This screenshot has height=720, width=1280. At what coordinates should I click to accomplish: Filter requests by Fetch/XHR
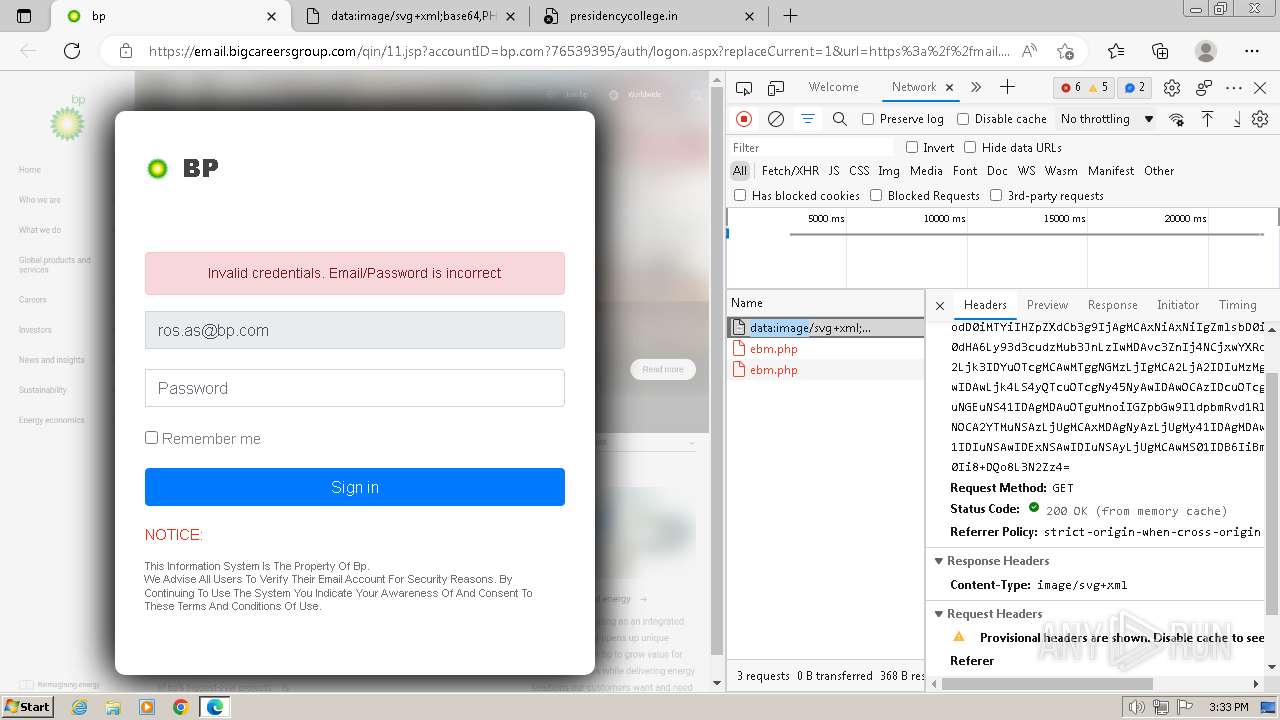[790, 171]
